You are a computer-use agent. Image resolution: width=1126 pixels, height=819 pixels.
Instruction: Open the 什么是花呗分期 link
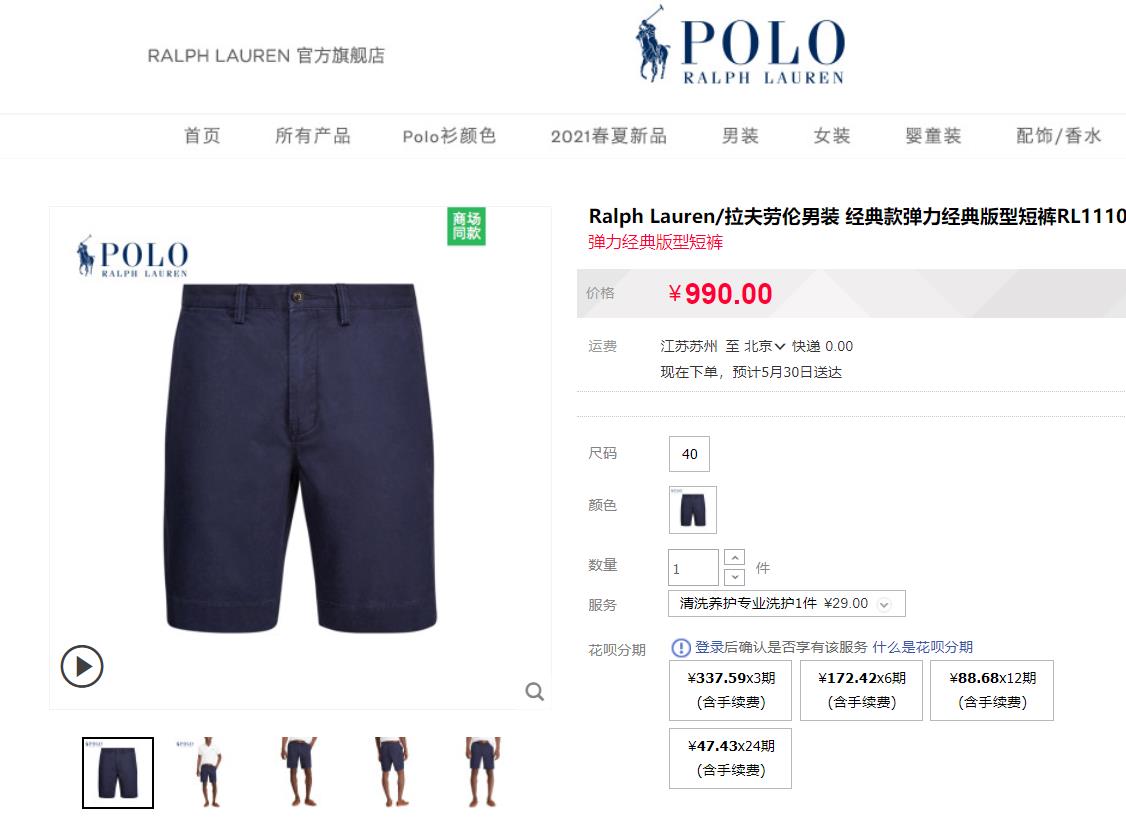[x=923, y=647]
